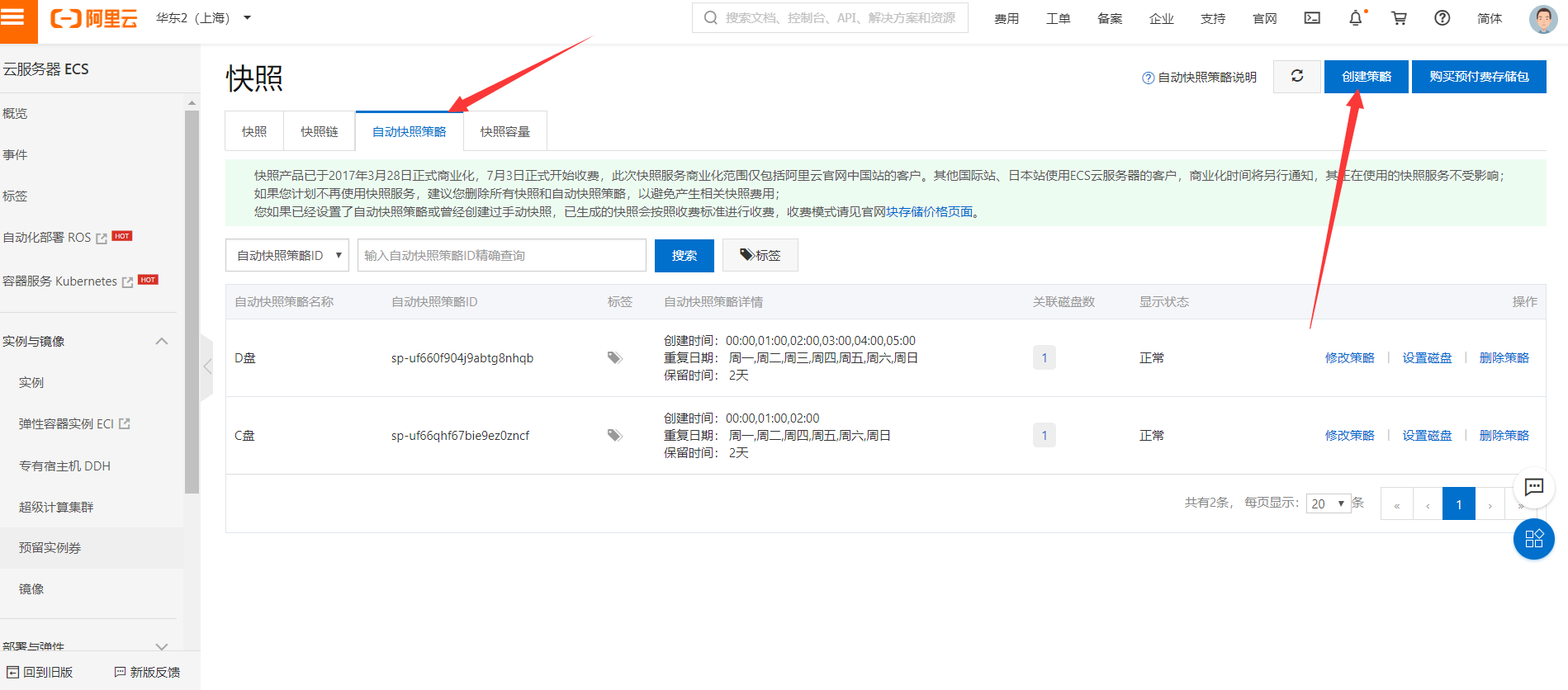The width and height of the screenshot is (1568, 690).
Task: Click 删除策略 for the C盘 policy
Action: click(1504, 435)
